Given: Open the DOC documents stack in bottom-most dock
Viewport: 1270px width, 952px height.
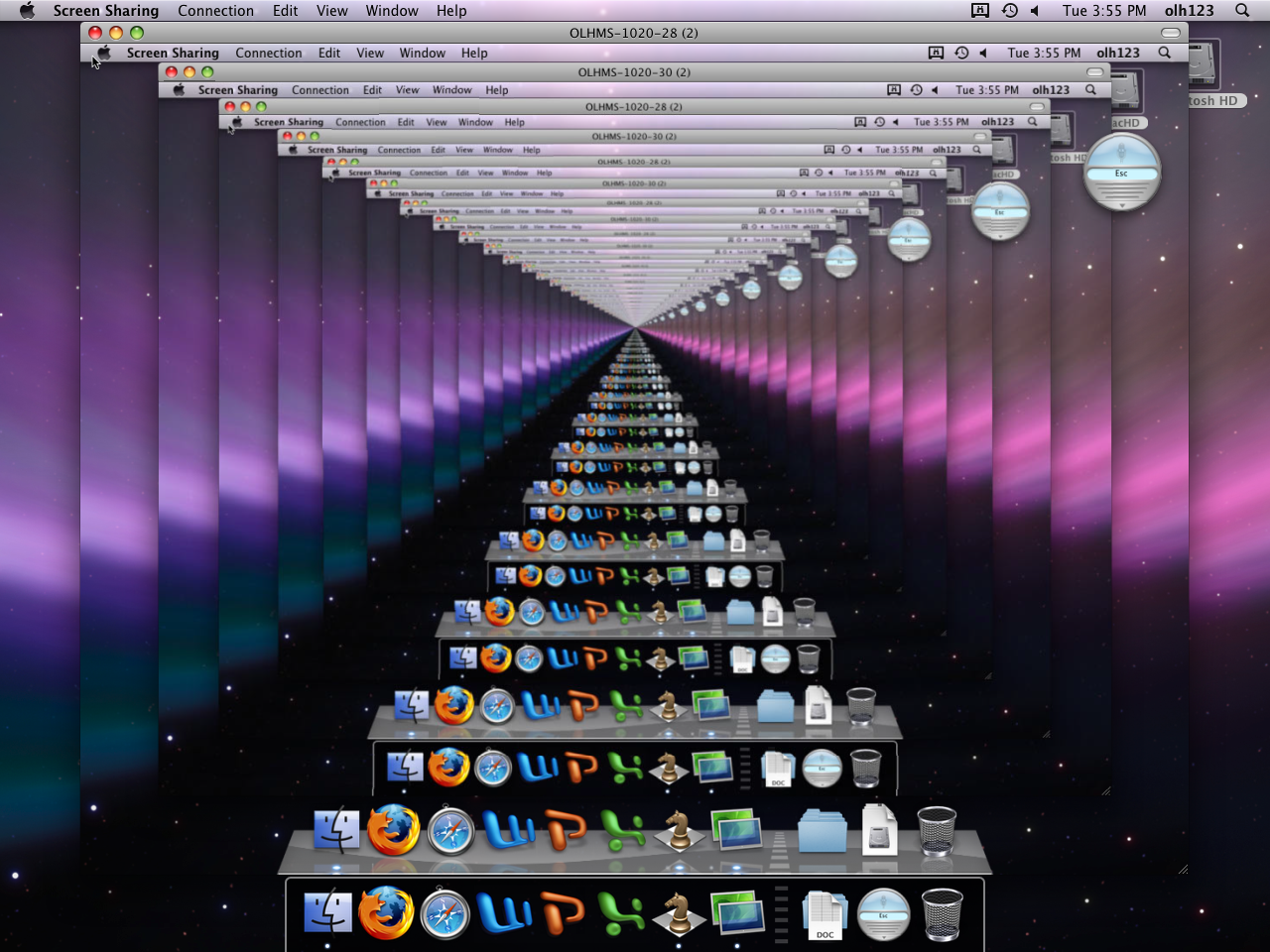Looking at the screenshot, I should coord(825,914).
